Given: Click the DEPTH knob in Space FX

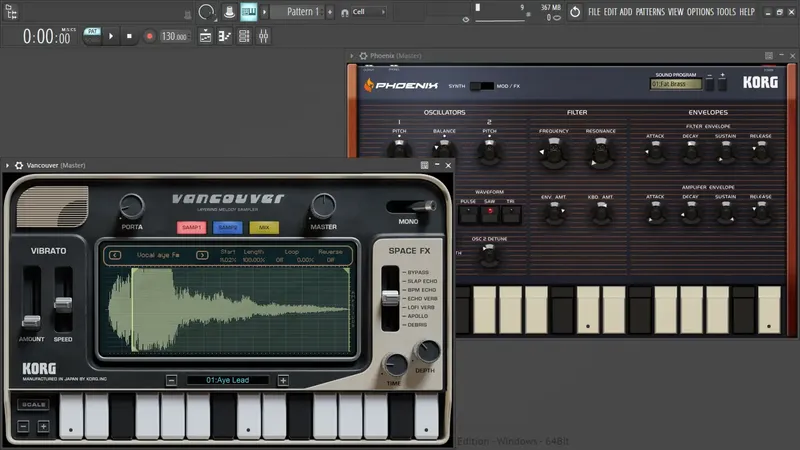Looking at the screenshot, I should pyautogui.click(x=427, y=352).
